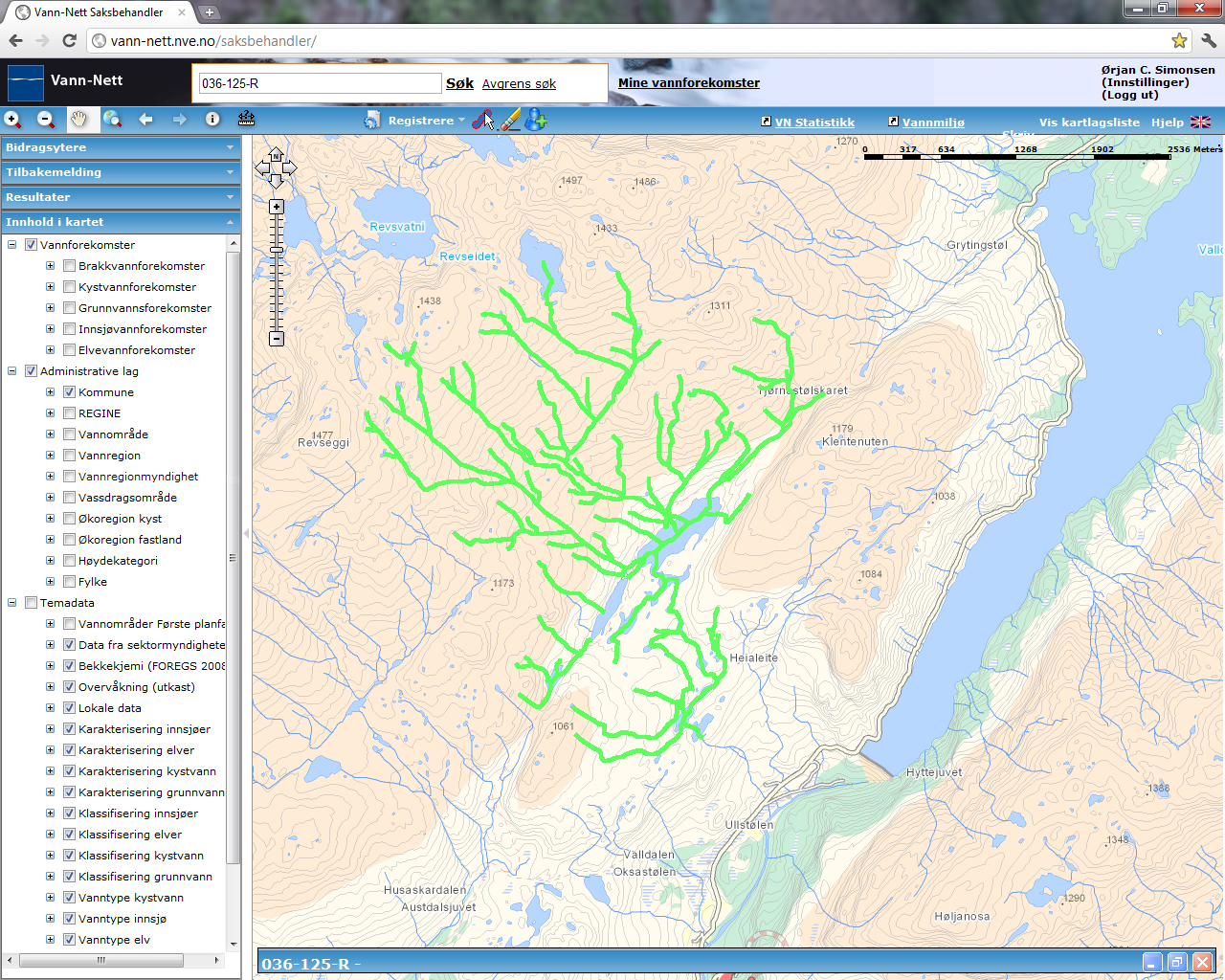Enable the Brakkvannforekomster layer
The height and width of the screenshot is (980, 1225).
coord(69,266)
